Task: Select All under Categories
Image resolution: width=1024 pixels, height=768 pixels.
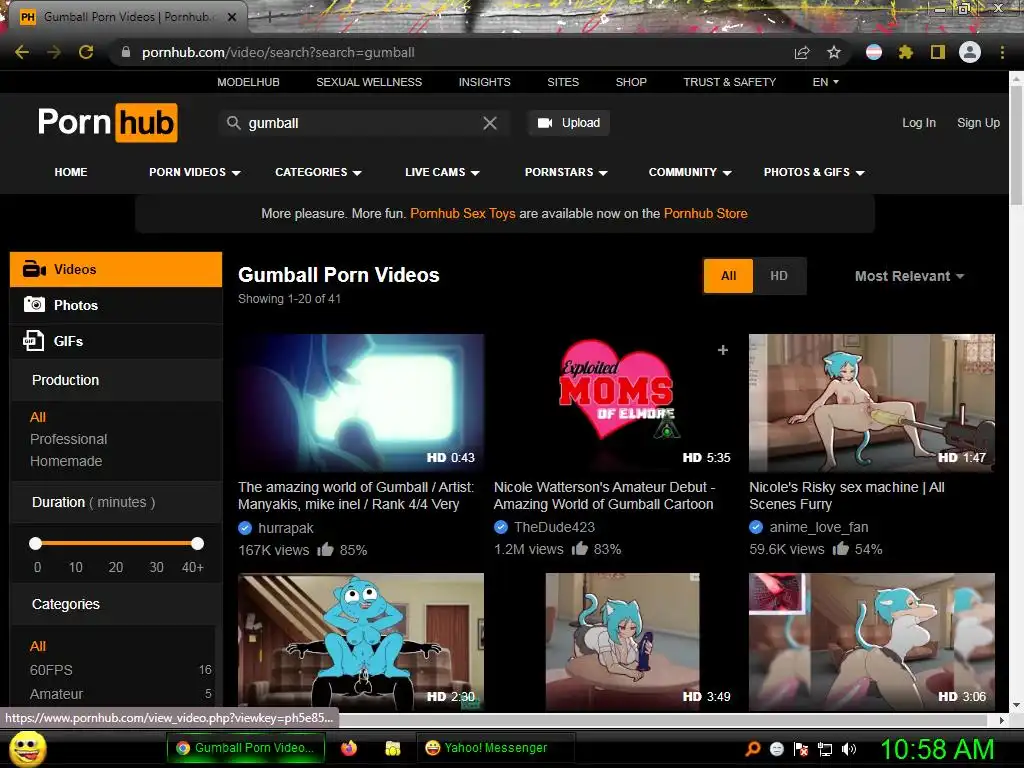Action: click(38, 646)
